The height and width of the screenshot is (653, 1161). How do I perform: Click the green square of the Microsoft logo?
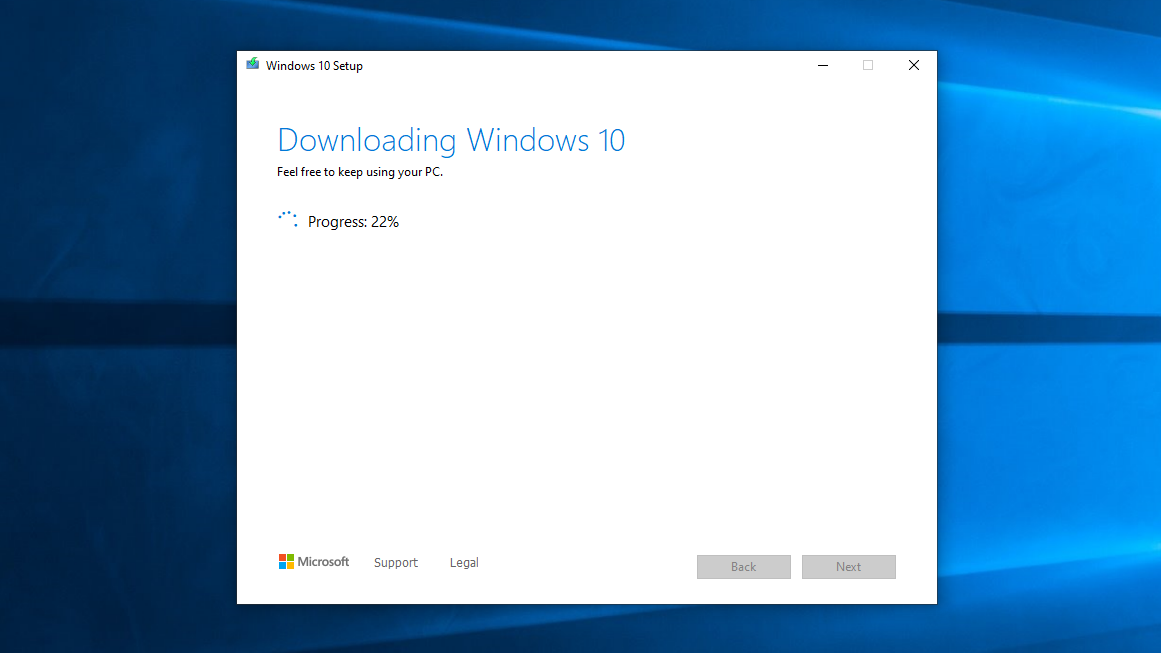pyautogui.click(x=291, y=557)
